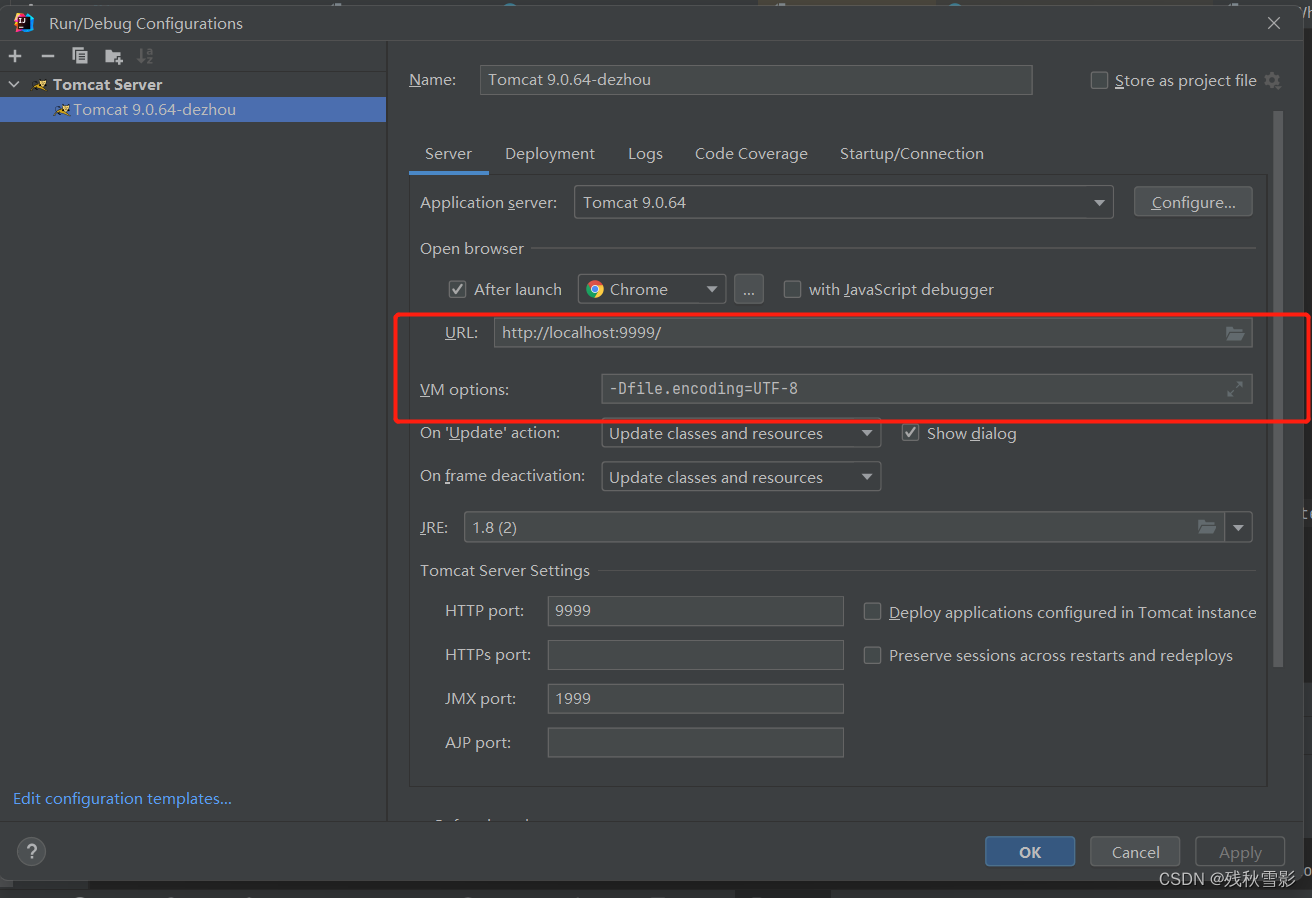
Task: Switch to the Deployment tab
Action: click(x=550, y=153)
